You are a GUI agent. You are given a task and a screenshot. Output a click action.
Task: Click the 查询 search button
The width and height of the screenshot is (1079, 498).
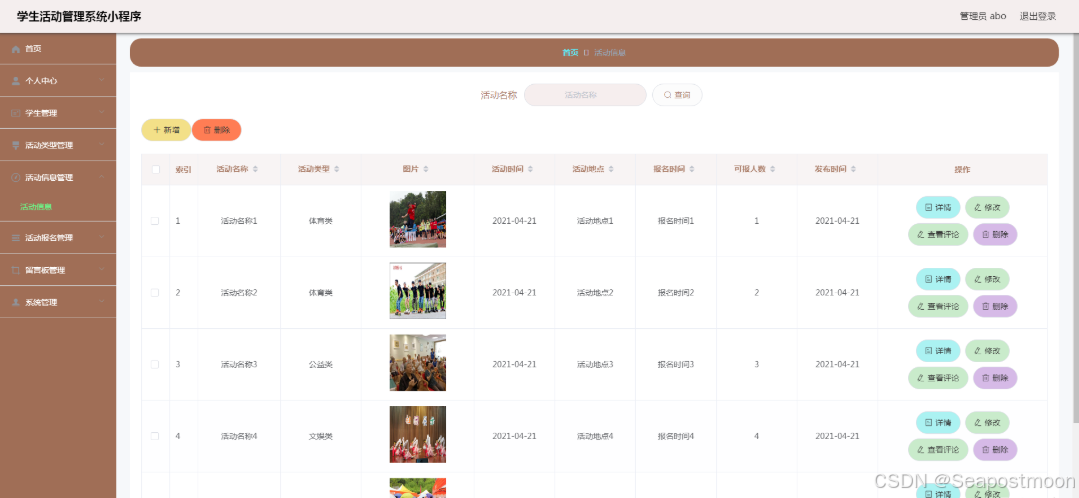(677, 95)
